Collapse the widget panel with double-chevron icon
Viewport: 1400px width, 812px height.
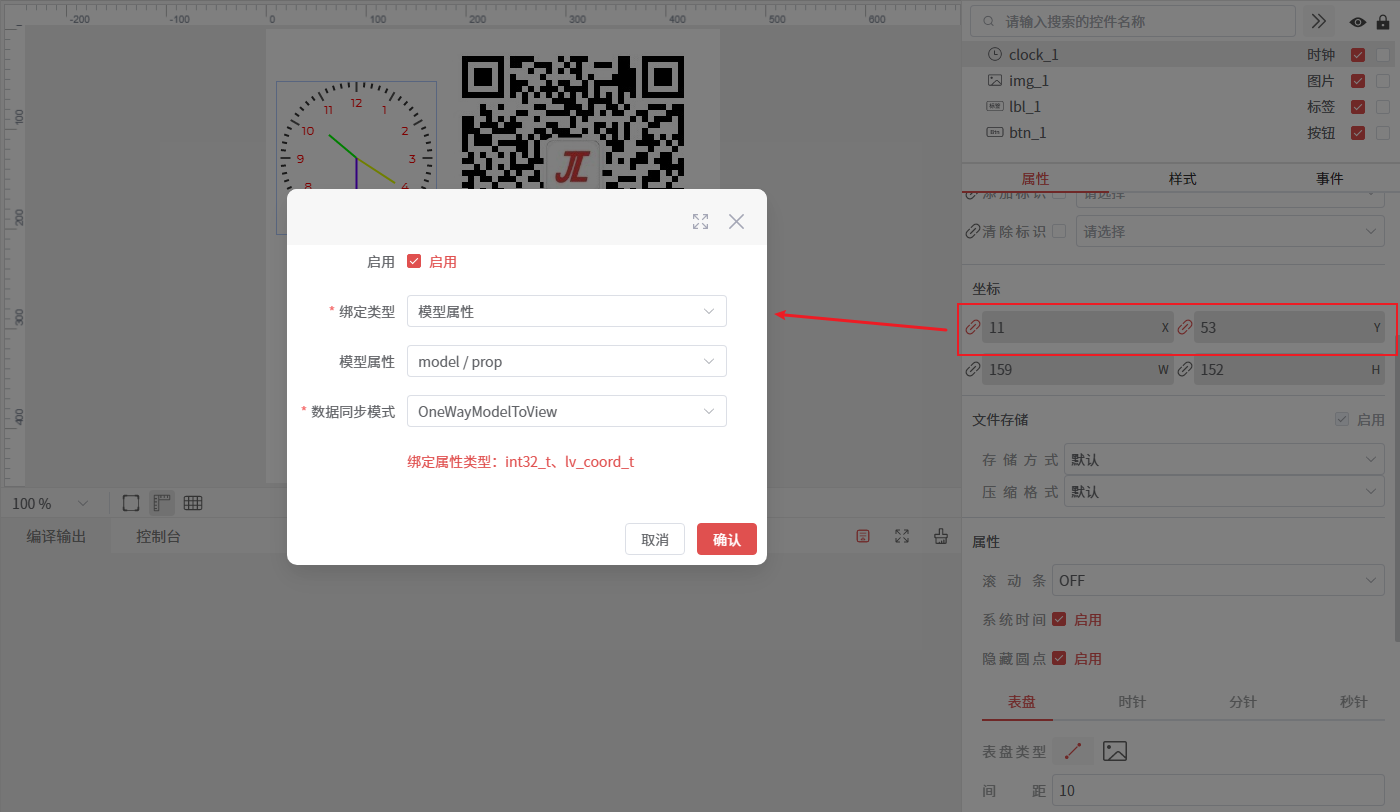[1319, 21]
